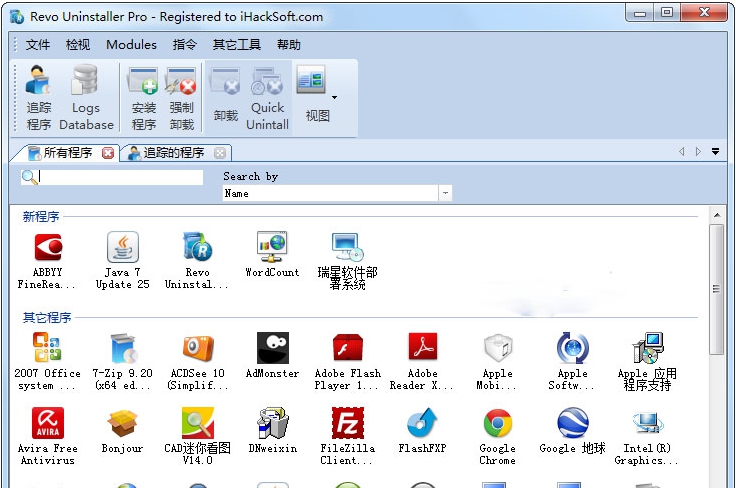Click the tab scroll left arrow

coord(682,152)
